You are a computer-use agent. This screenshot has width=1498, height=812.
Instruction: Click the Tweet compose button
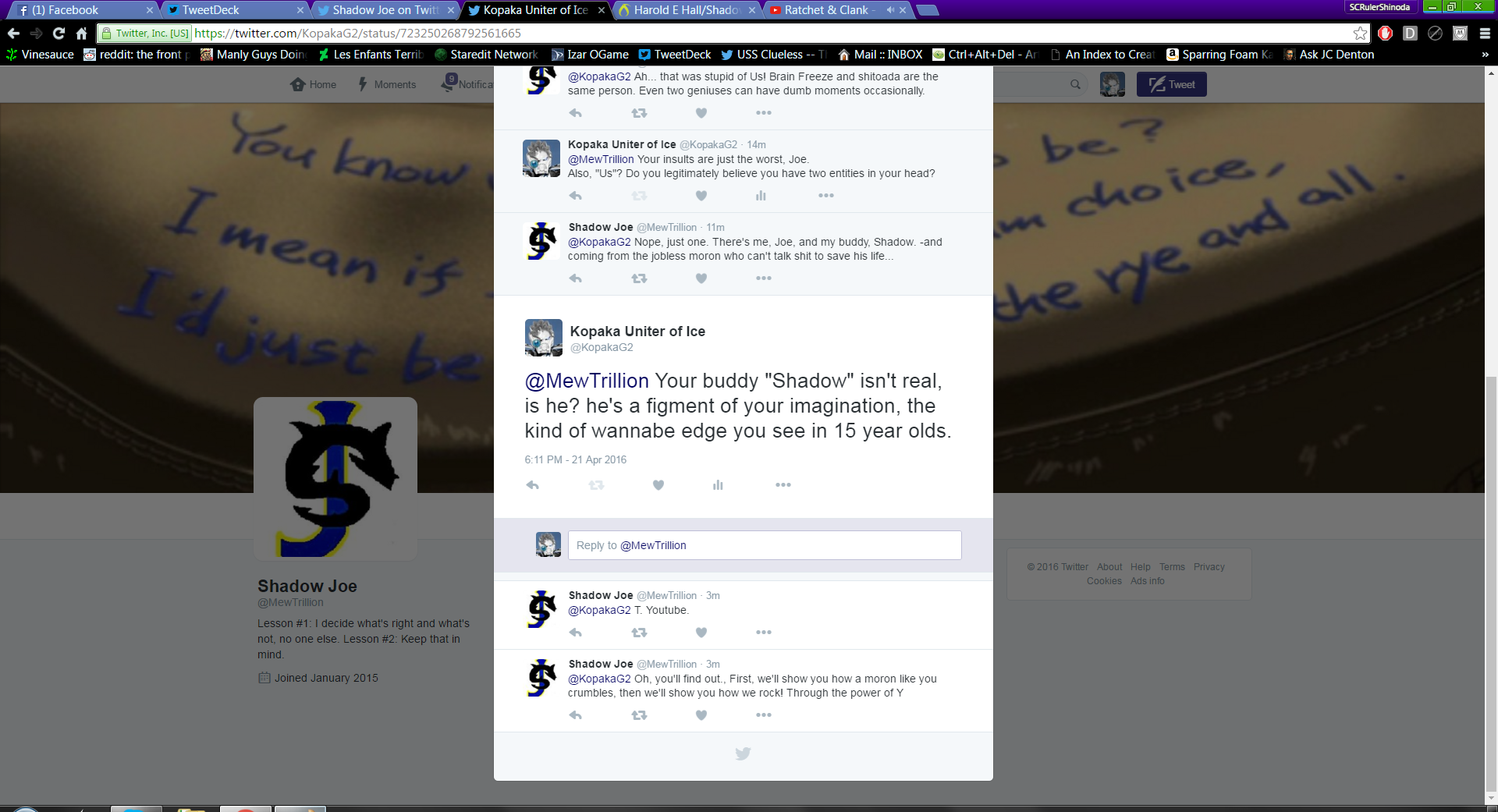[1172, 84]
